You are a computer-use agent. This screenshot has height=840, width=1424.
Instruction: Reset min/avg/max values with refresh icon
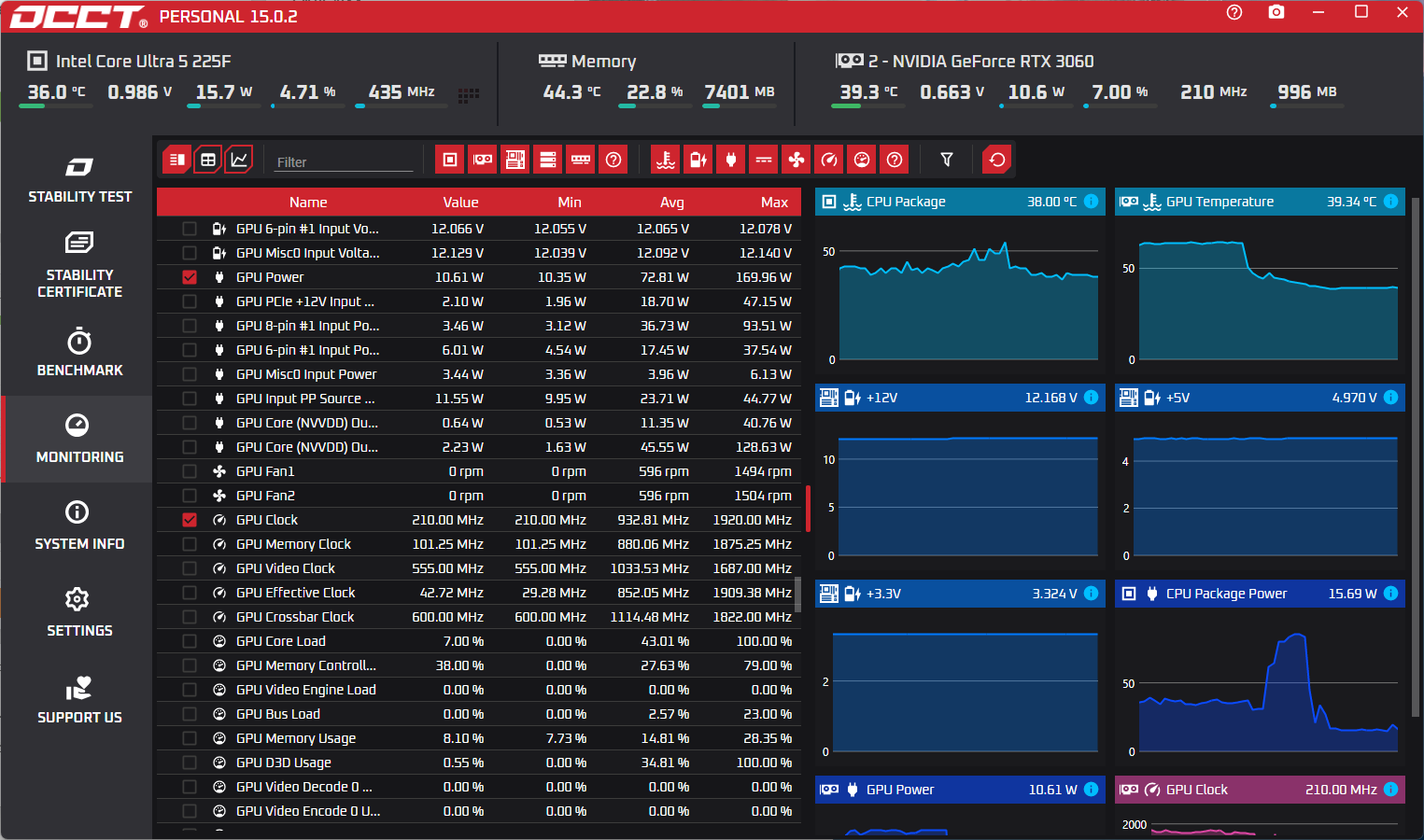click(x=997, y=160)
